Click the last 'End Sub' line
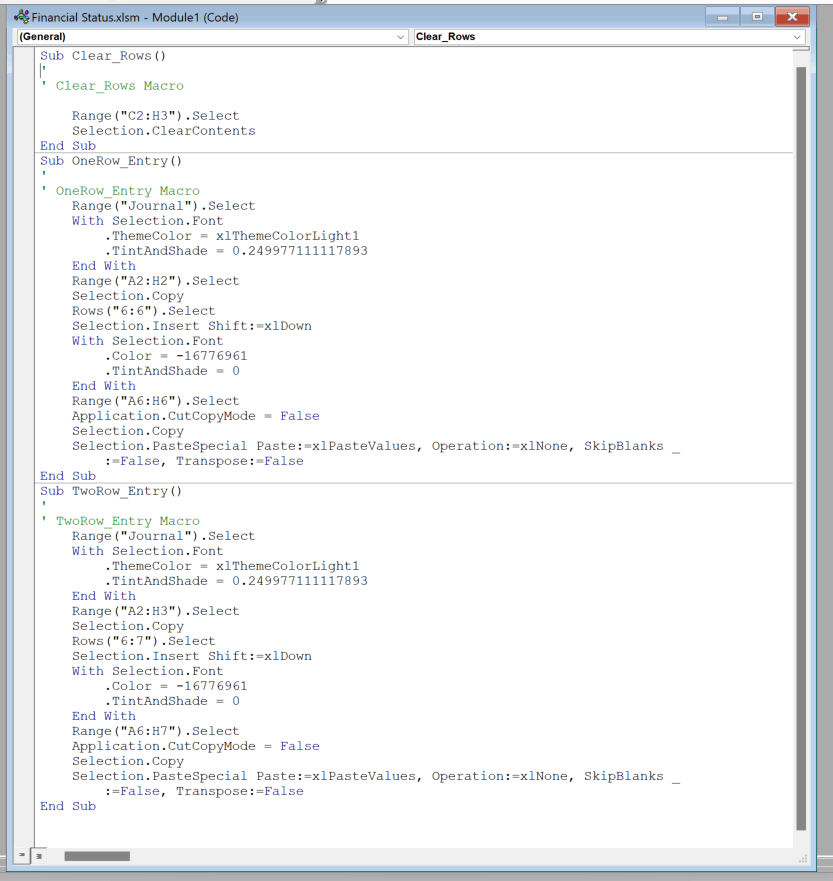This screenshot has width=833, height=881. [x=68, y=806]
